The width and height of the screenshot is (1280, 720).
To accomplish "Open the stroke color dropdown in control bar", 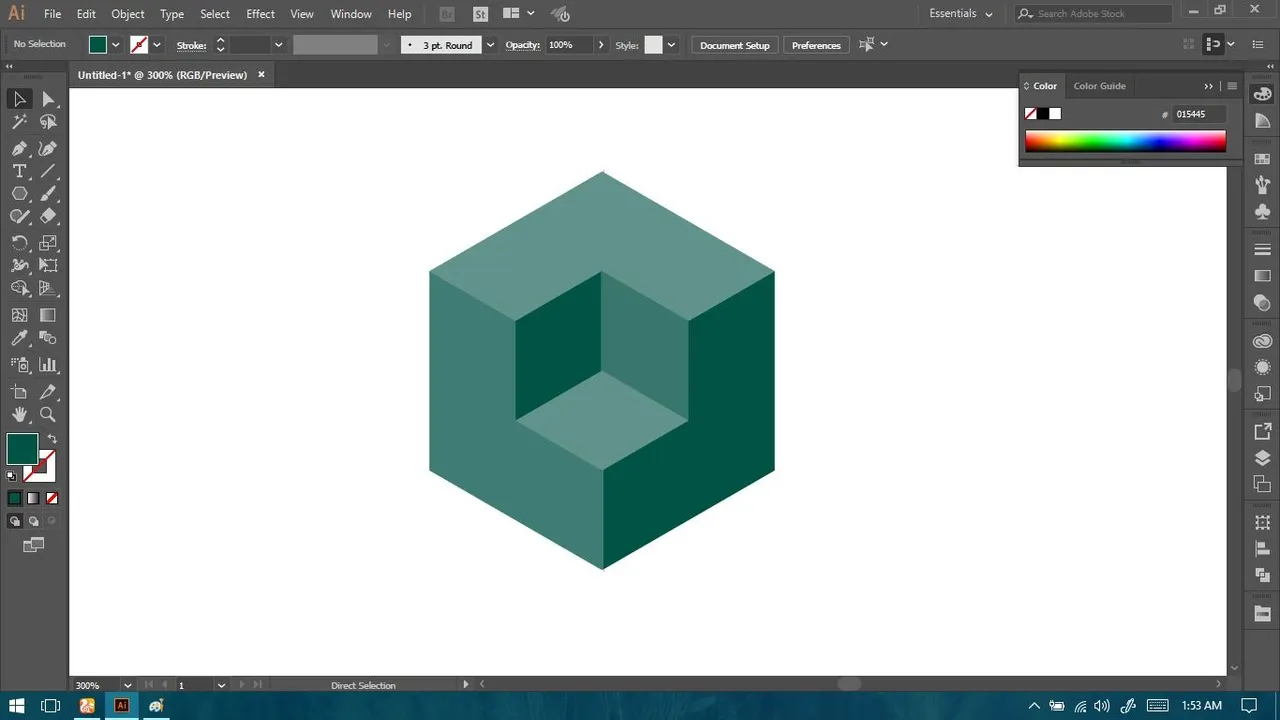I will (x=156, y=45).
